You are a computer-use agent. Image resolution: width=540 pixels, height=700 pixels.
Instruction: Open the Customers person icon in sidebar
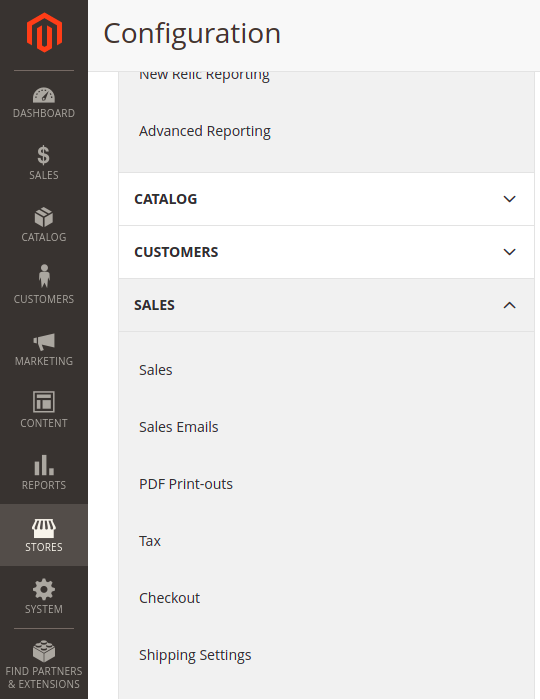pos(44,276)
